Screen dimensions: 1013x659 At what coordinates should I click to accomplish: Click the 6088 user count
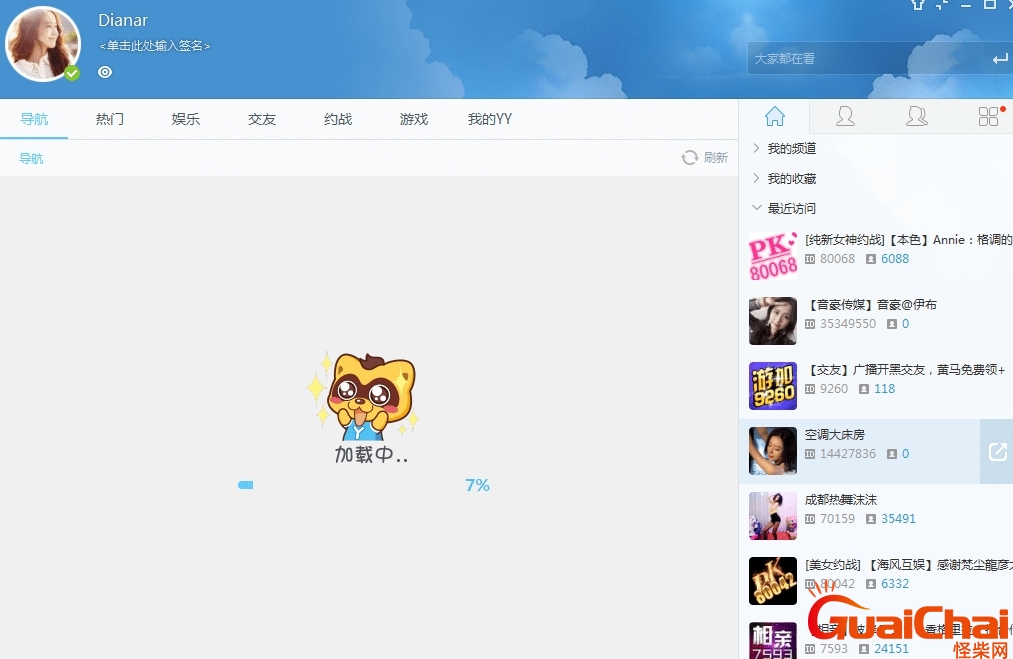point(895,258)
